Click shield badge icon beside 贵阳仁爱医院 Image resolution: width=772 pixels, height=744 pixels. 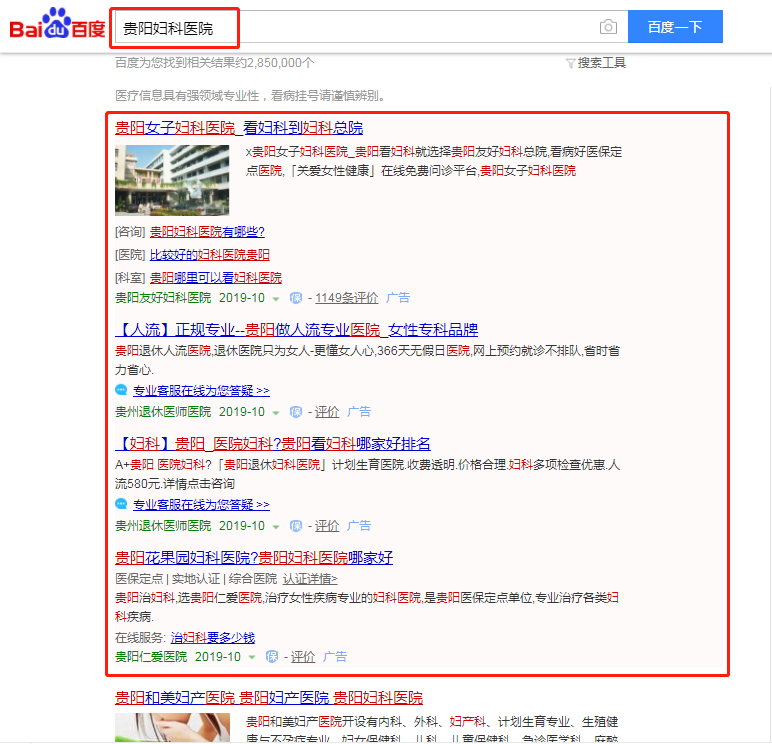pyautogui.click(x=272, y=657)
